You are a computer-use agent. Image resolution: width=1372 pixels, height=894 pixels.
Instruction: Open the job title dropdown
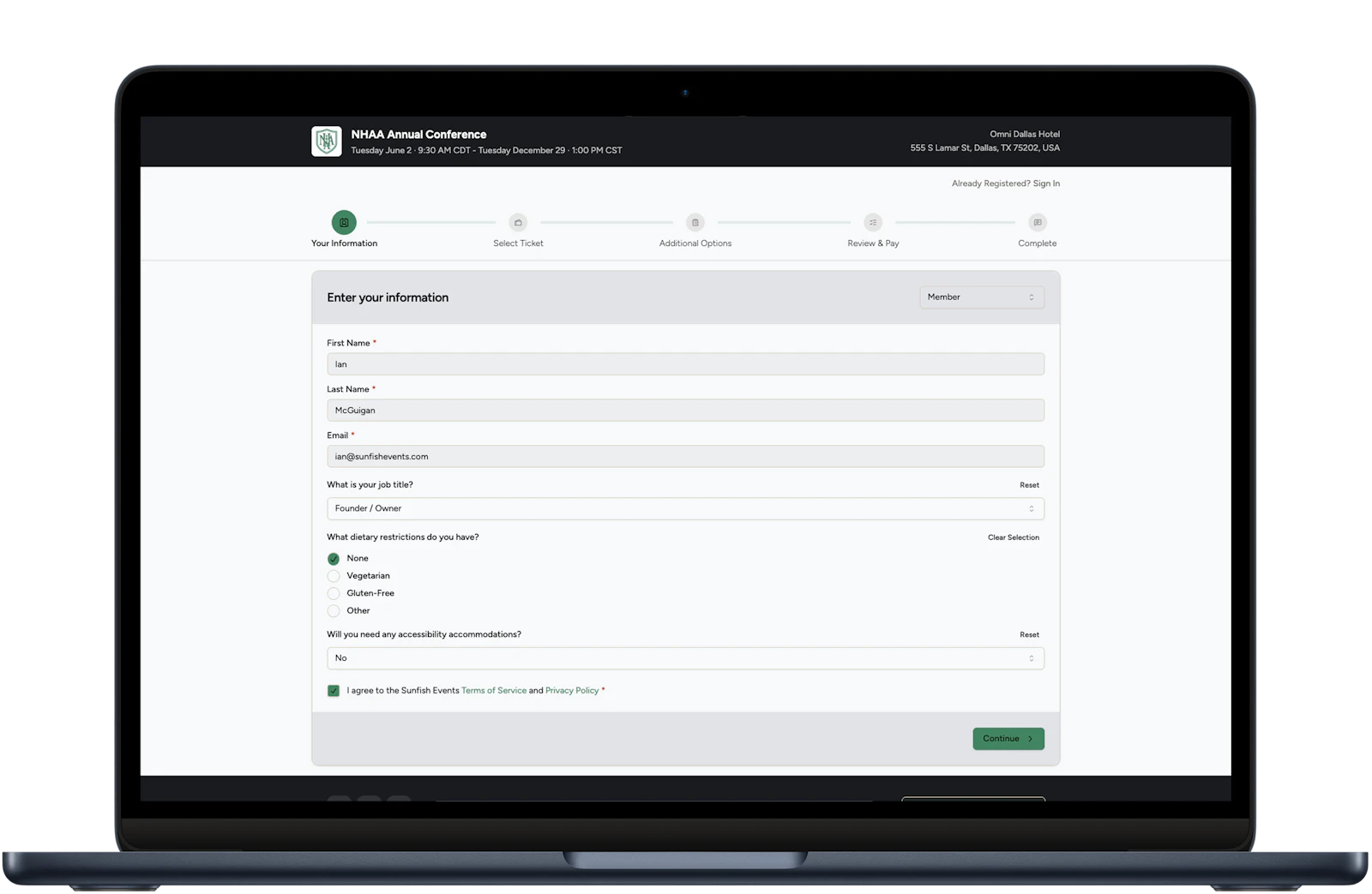[x=685, y=509]
